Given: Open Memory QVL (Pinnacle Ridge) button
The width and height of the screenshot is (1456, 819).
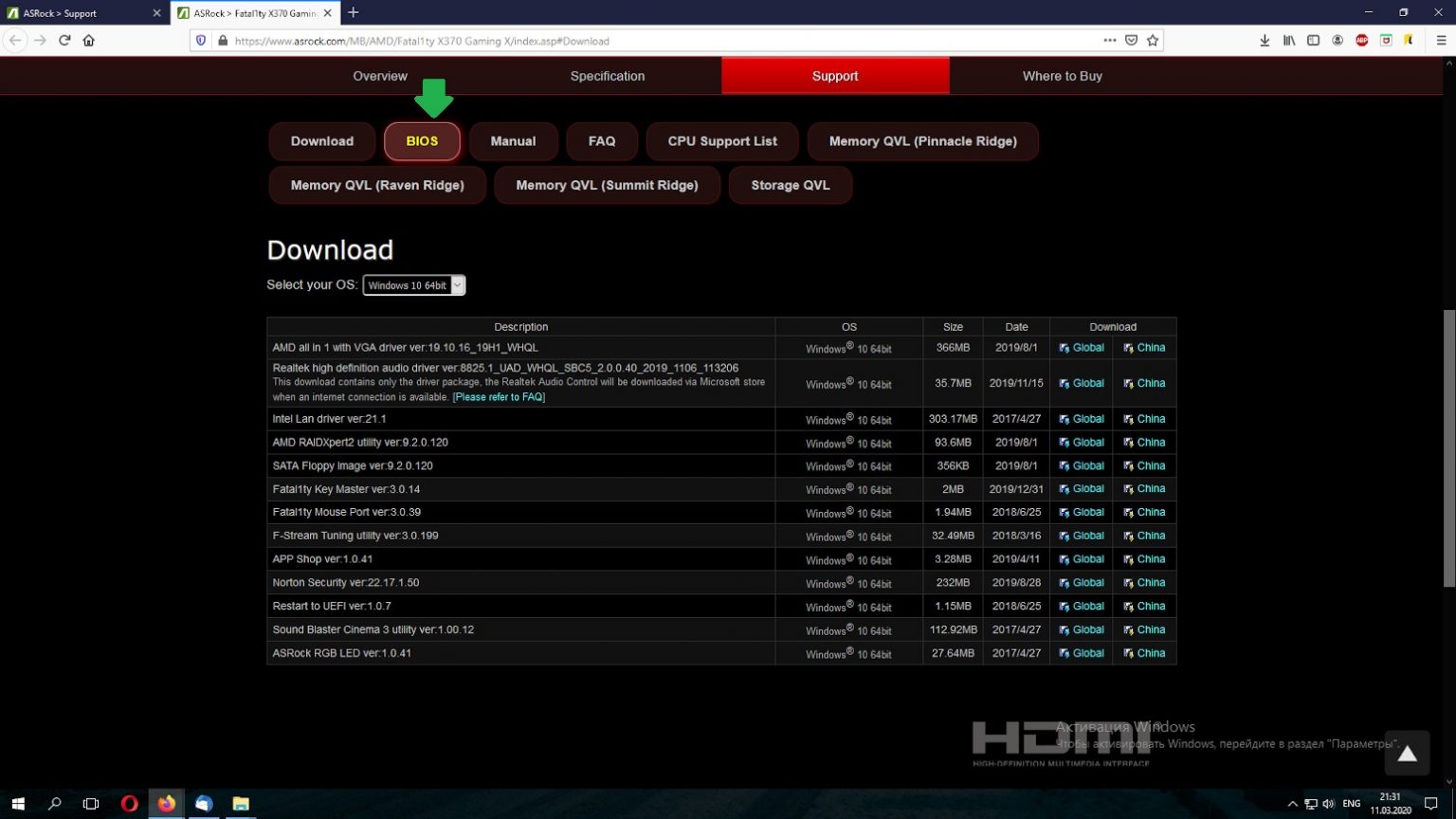Looking at the screenshot, I should click(923, 141).
